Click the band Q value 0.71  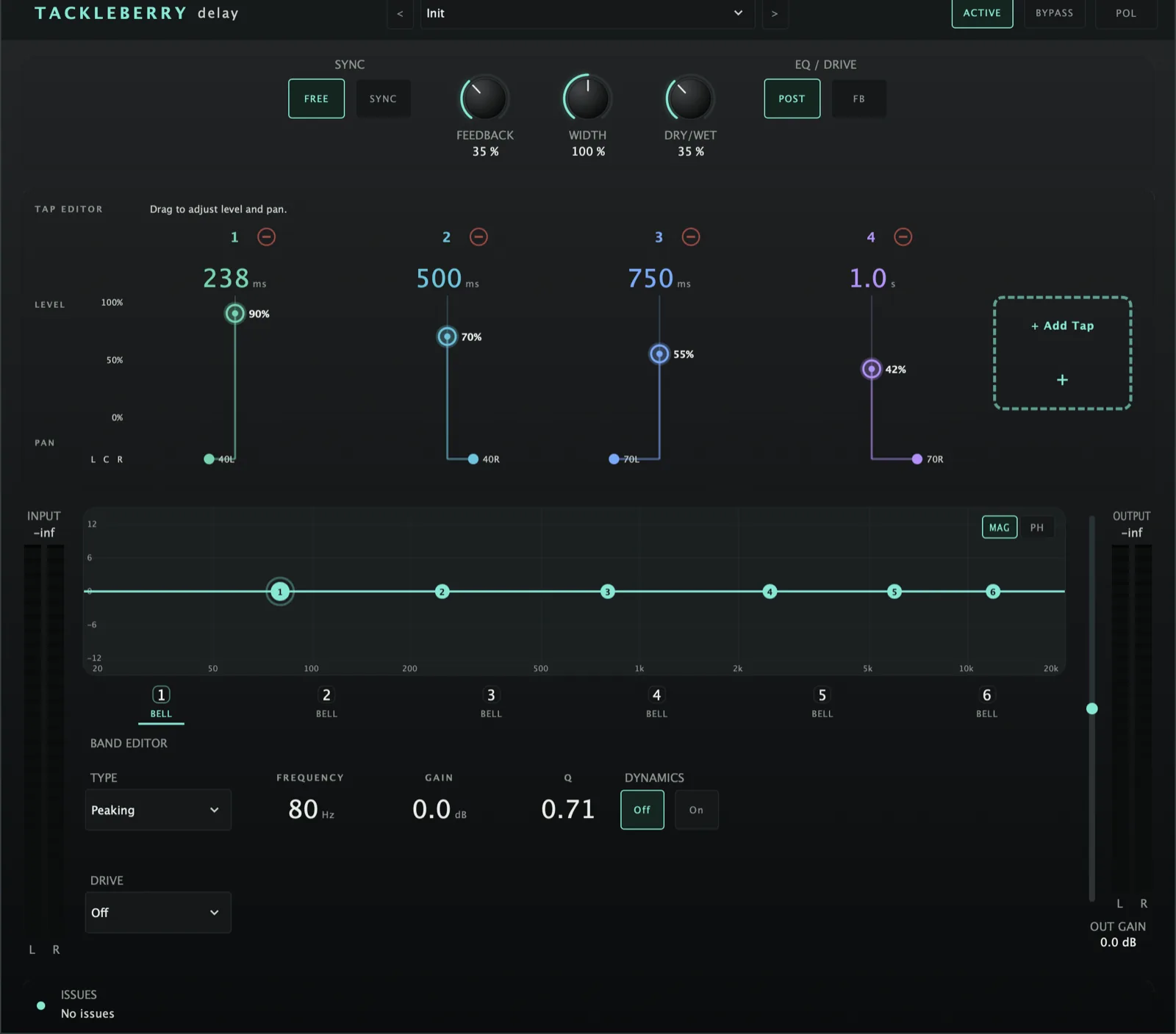(567, 810)
